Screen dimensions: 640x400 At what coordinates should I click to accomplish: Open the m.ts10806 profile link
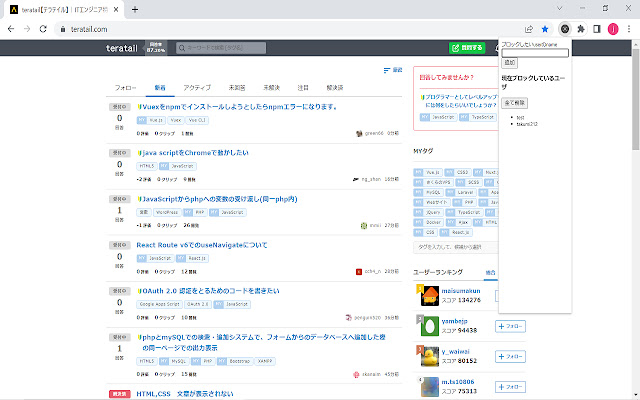(x=458, y=382)
